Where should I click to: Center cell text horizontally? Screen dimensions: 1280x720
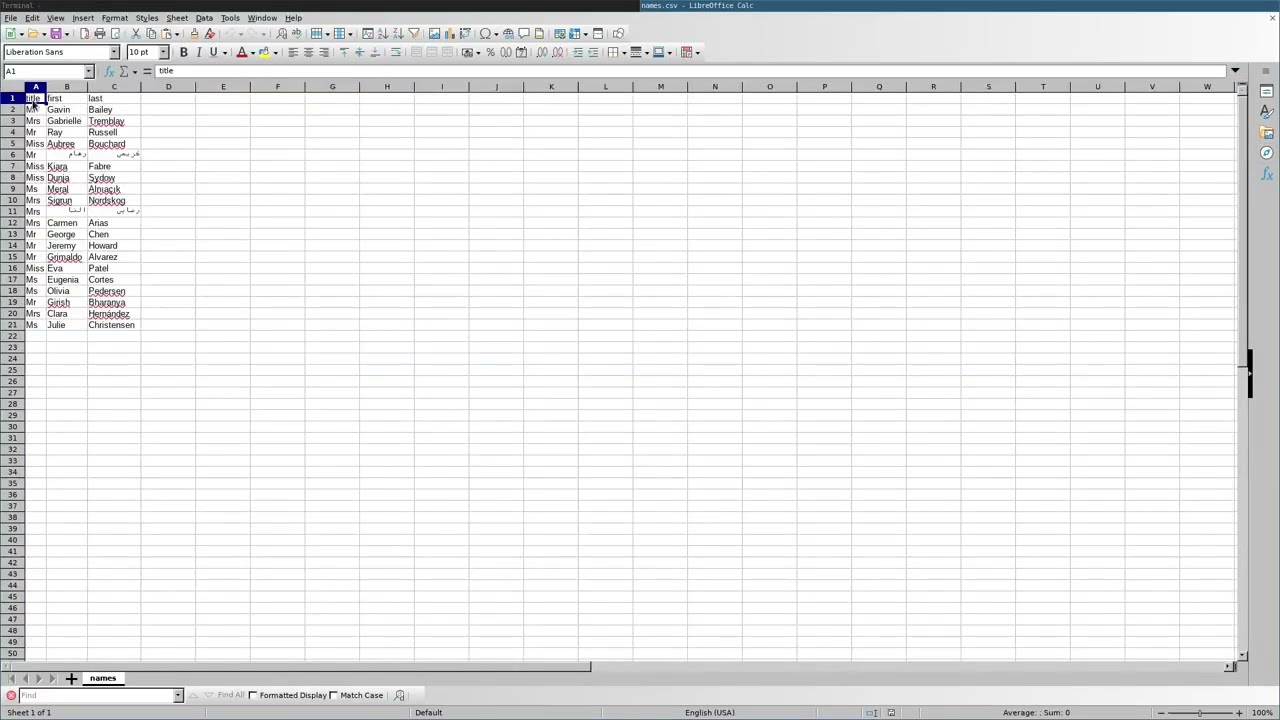[x=308, y=52]
